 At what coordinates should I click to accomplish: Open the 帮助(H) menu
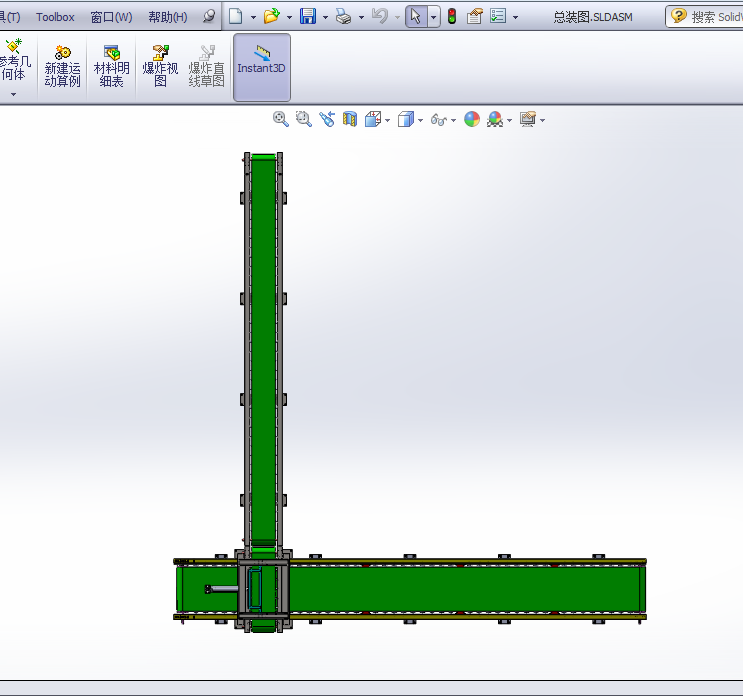click(x=167, y=18)
